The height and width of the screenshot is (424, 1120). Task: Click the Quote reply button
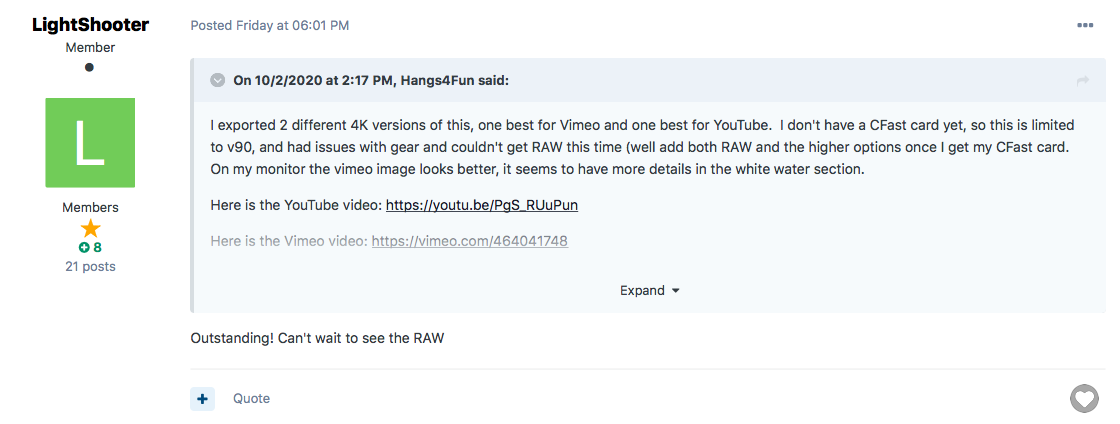[x=251, y=398]
